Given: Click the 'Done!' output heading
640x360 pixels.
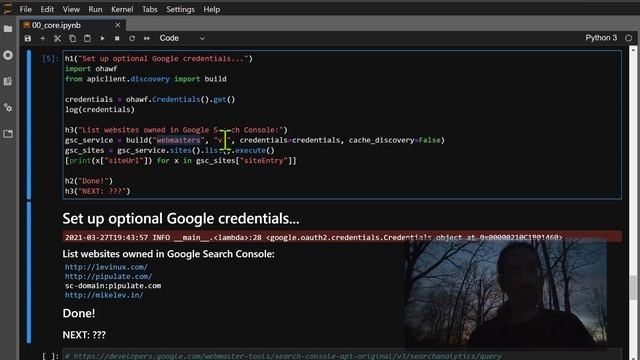Looking at the screenshot, I should tap(79, 313).
